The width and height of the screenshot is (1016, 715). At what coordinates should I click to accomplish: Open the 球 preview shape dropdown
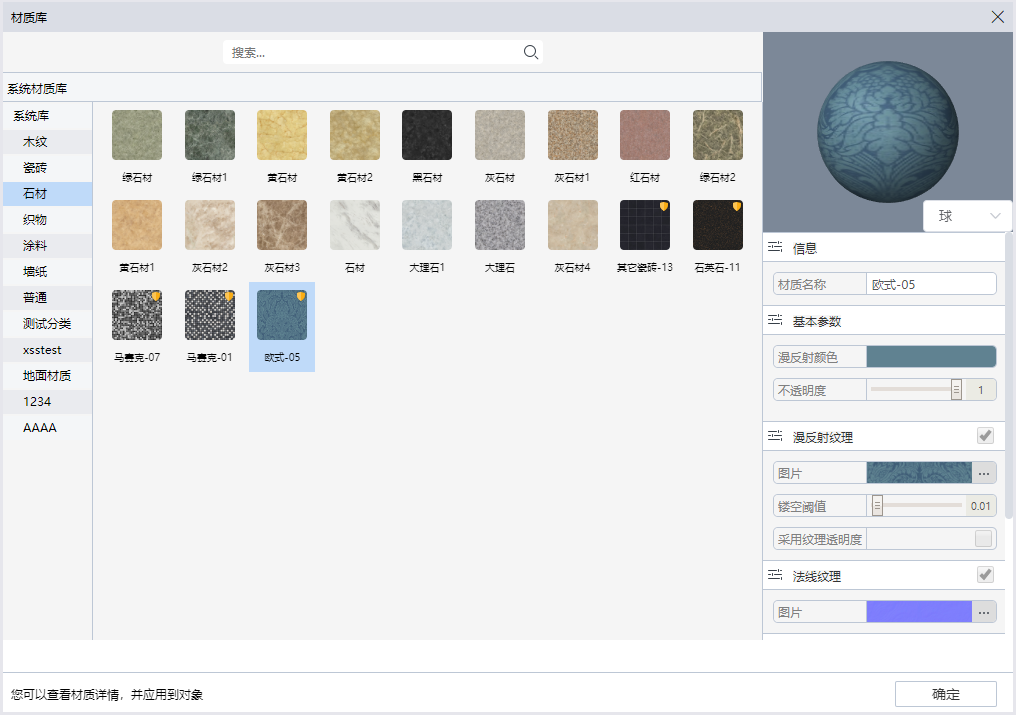968,216
